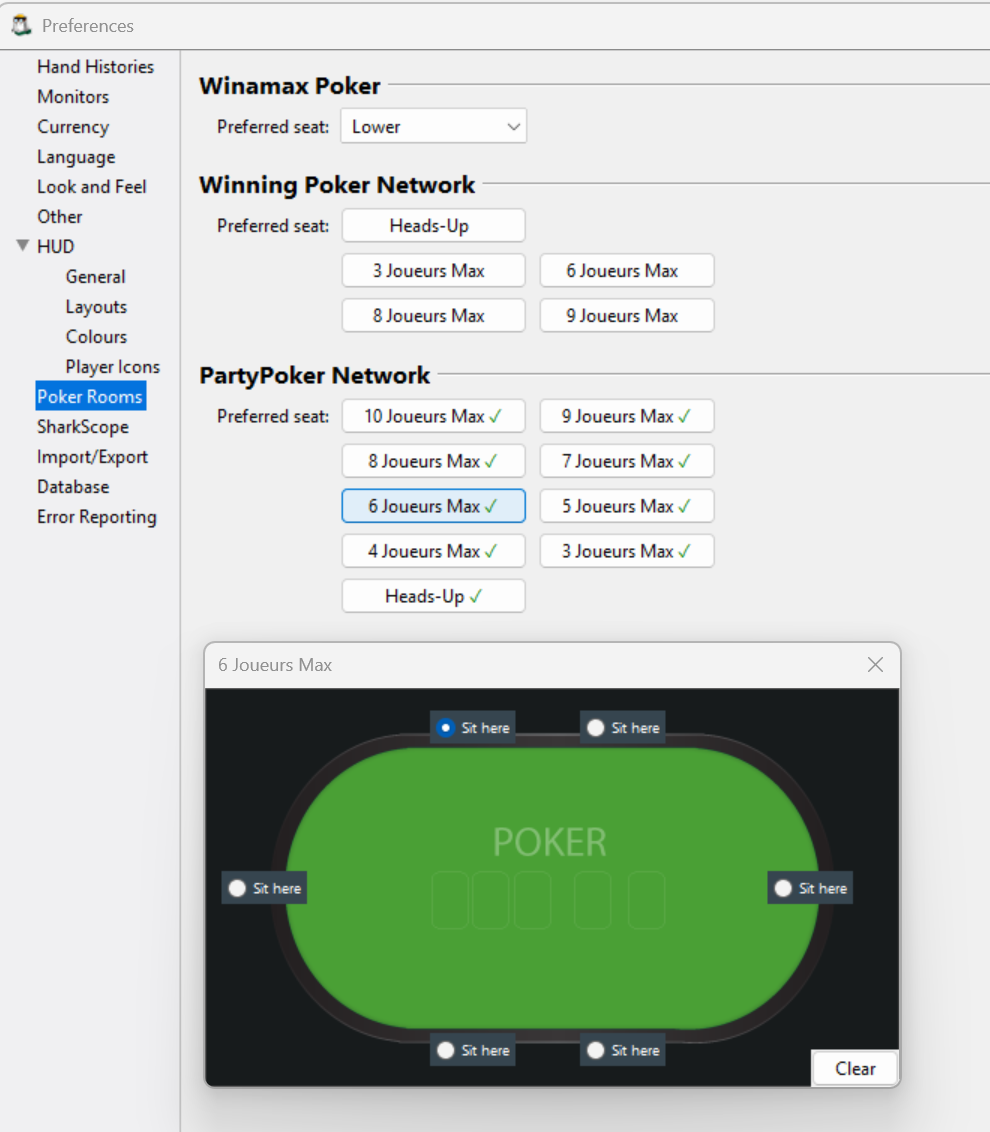Click PartyPoker 4 Joueurs Max button

(433, 551)
